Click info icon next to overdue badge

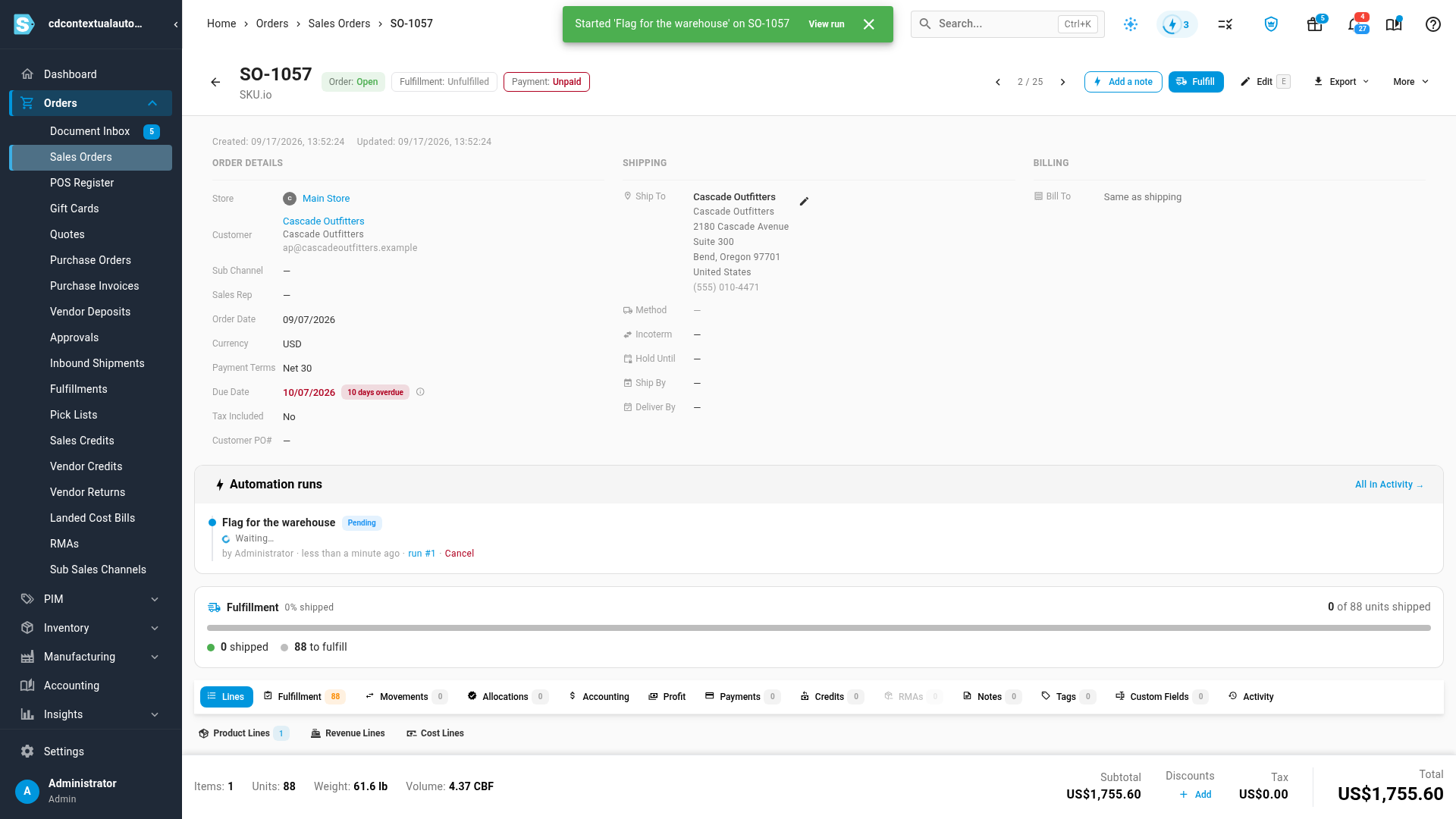420,392
